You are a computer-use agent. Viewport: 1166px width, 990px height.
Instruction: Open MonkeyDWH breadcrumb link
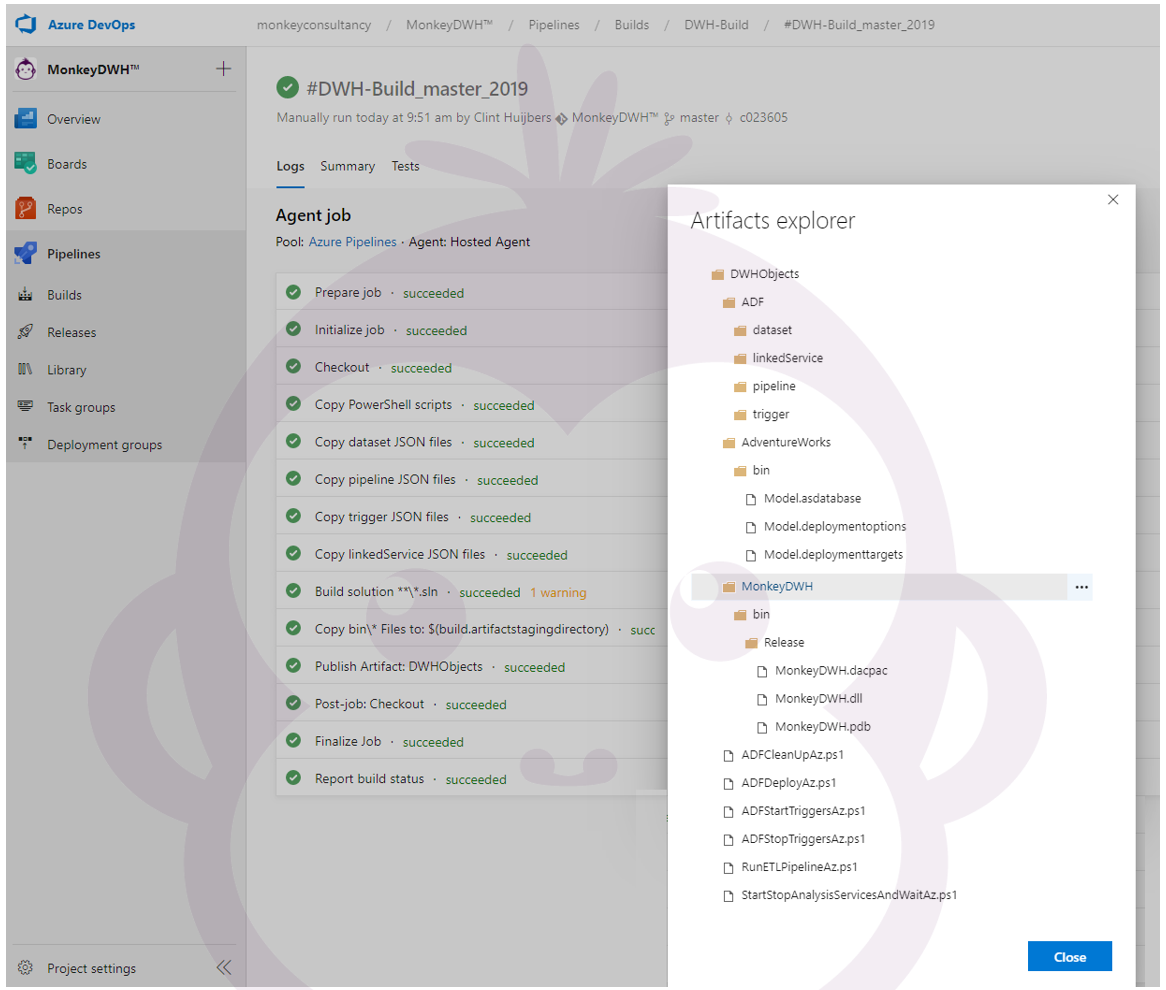(x=449, y=25)
